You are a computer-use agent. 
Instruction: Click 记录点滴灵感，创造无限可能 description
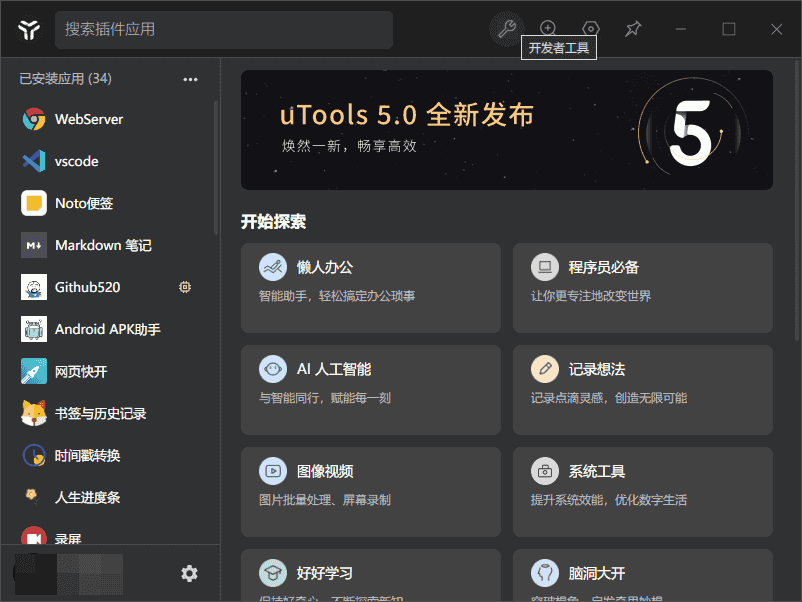pos(609,398)
